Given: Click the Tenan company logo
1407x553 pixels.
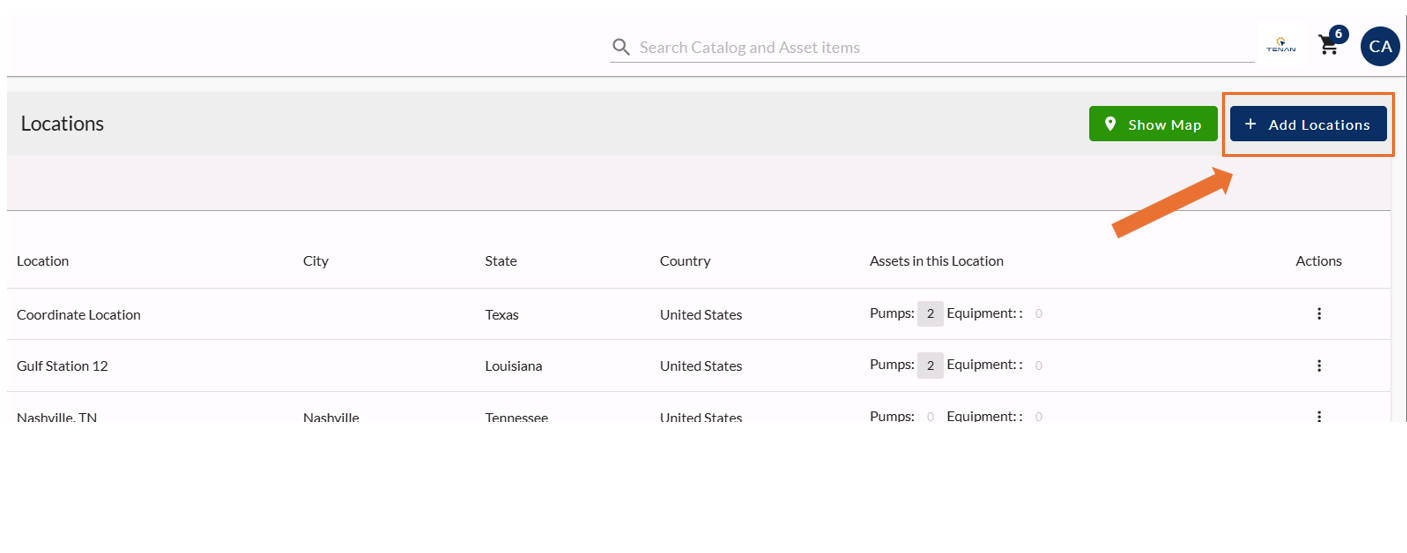Looking at the screenshot, I should [x=1281, y=46].
